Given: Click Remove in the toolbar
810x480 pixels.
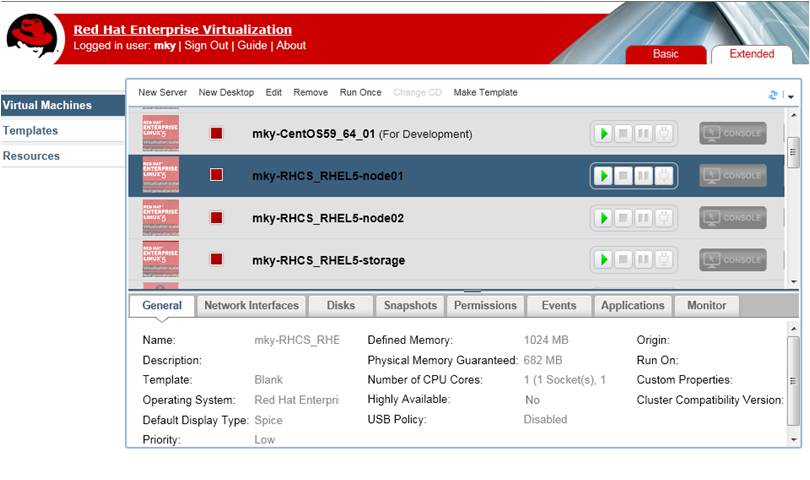Looking at the screenshot, I should (310, 92).
